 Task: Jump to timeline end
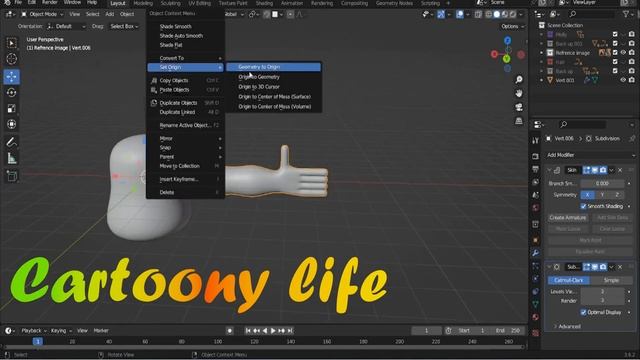pyautogui.click(x=290, y=331)
